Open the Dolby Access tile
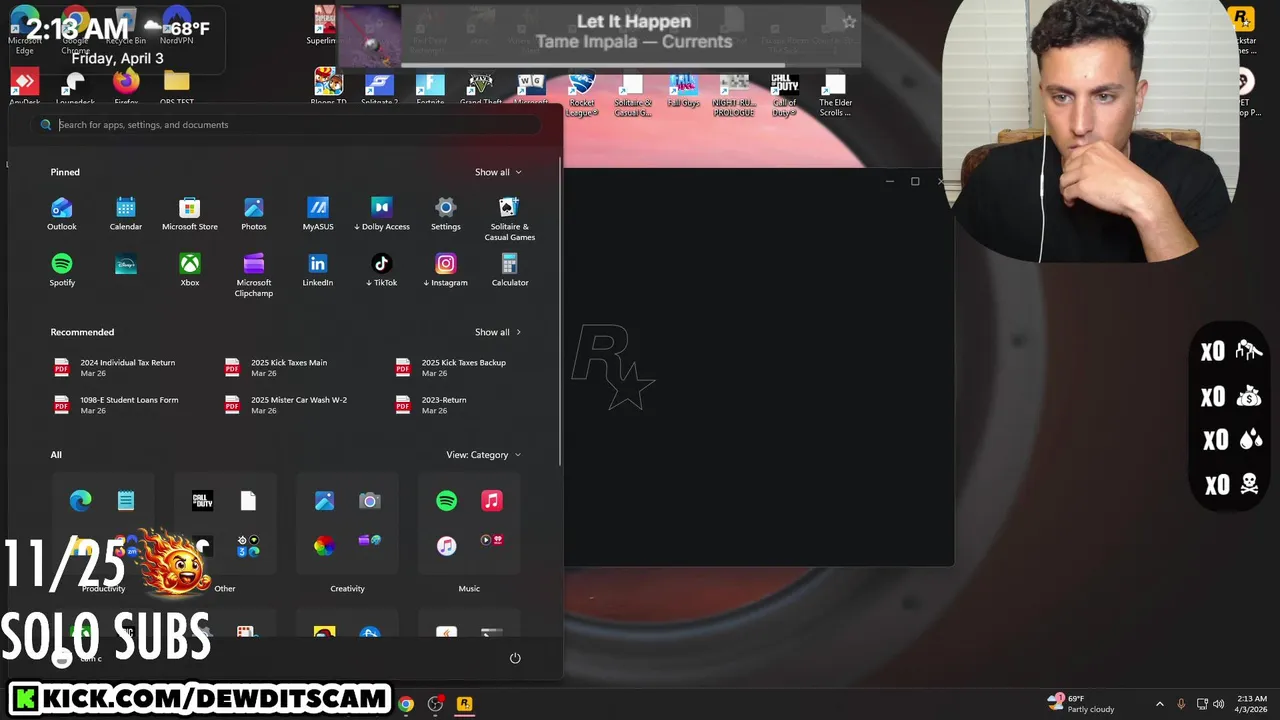 (381, 214)
